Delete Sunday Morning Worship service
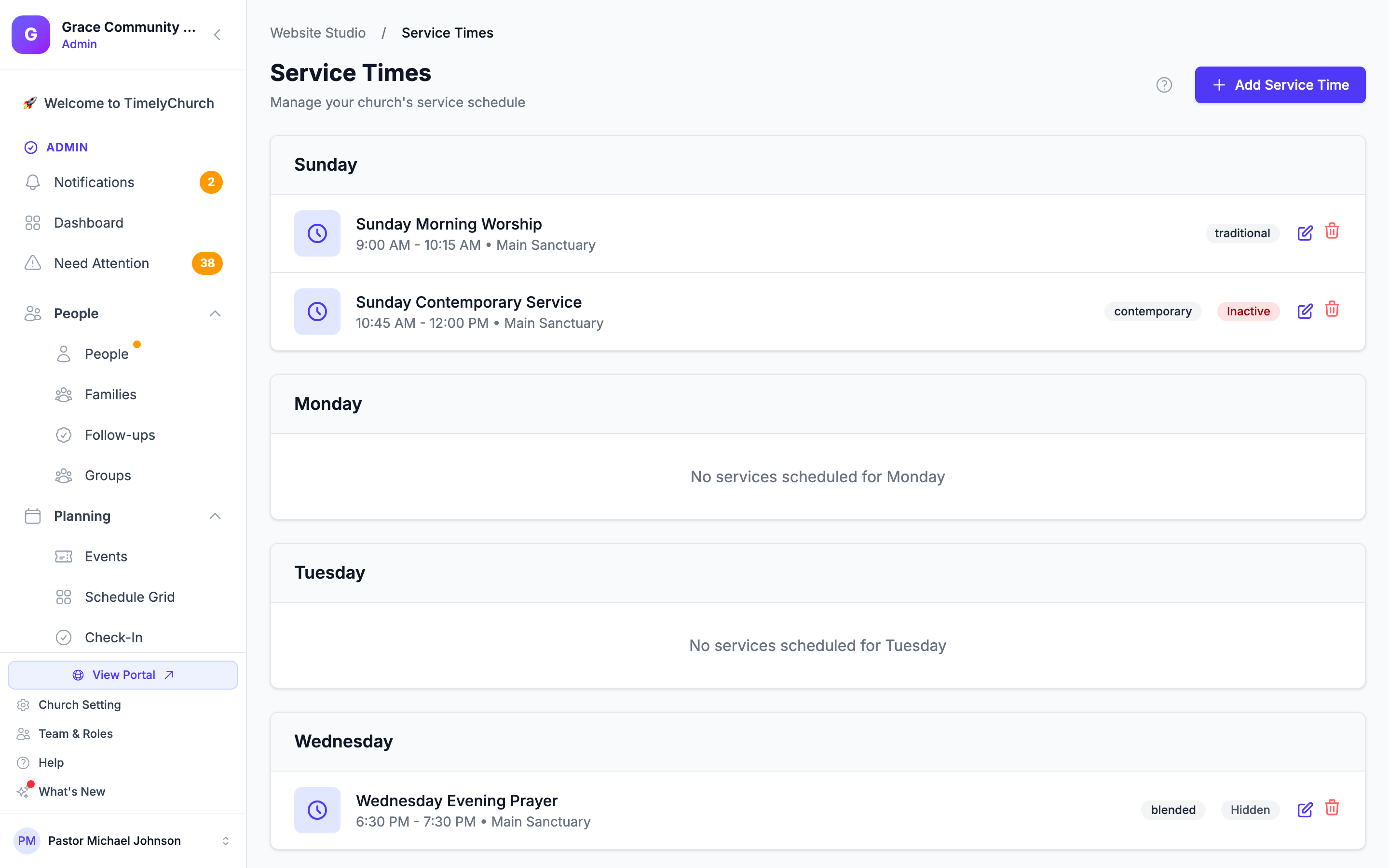Image resolution: width=1389 pixels, height=868 pixels. click(x=1332, y=231)
